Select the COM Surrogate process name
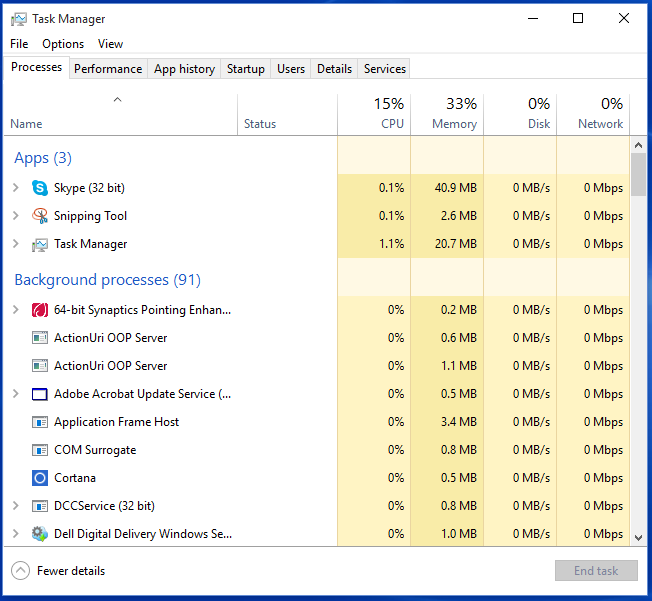The width and height of the screenshot is (652, 601). 95,450
